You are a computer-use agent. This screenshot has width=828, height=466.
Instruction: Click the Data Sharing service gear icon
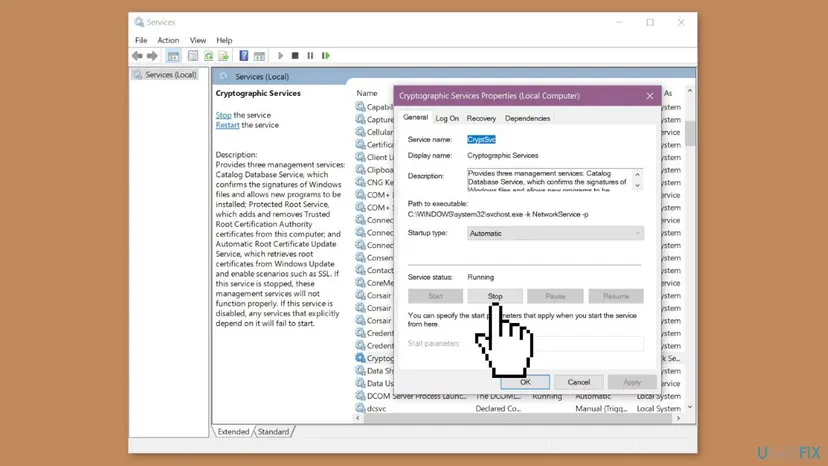(x=360, y=370)
